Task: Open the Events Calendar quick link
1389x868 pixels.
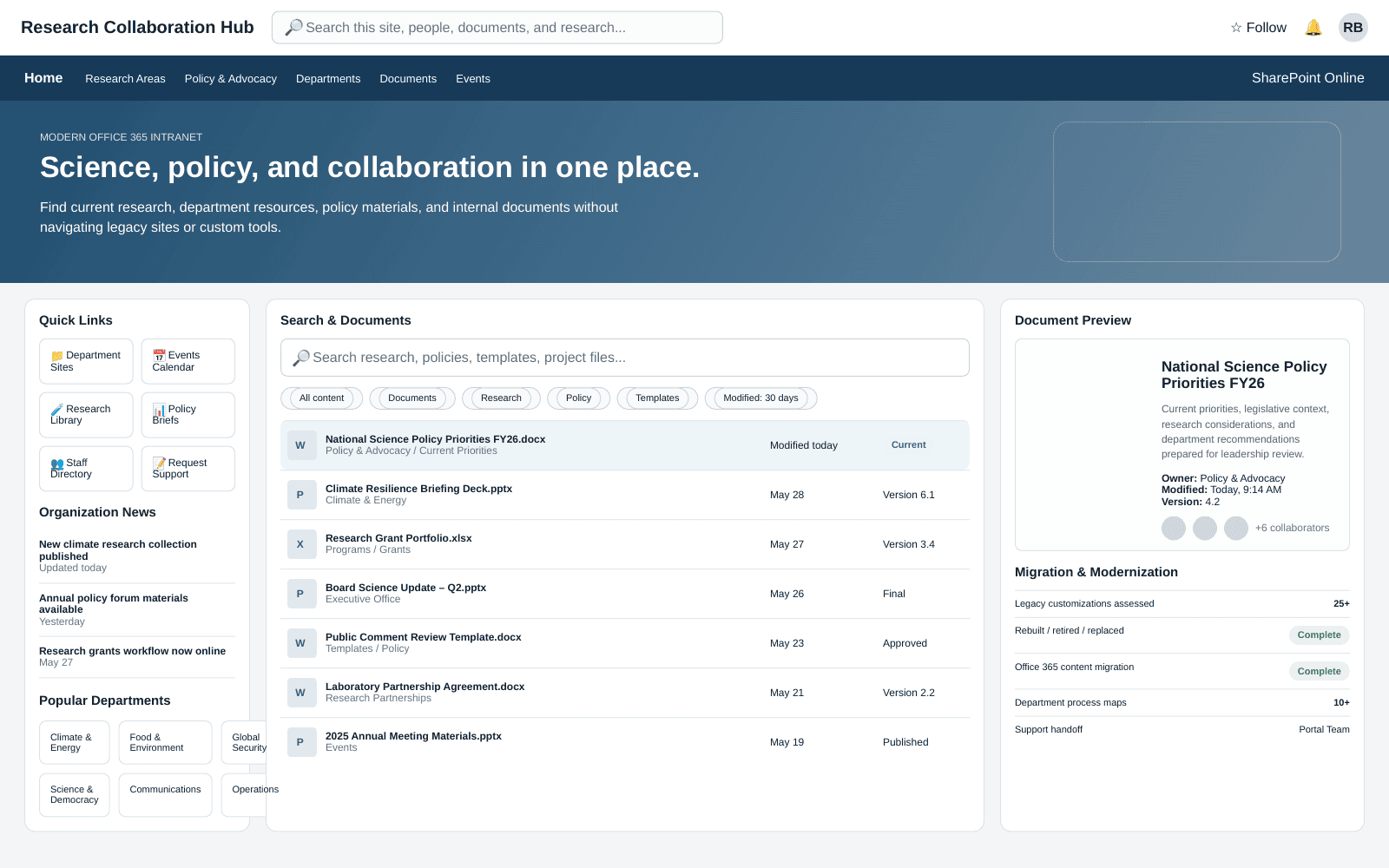Action: [188, 361]
